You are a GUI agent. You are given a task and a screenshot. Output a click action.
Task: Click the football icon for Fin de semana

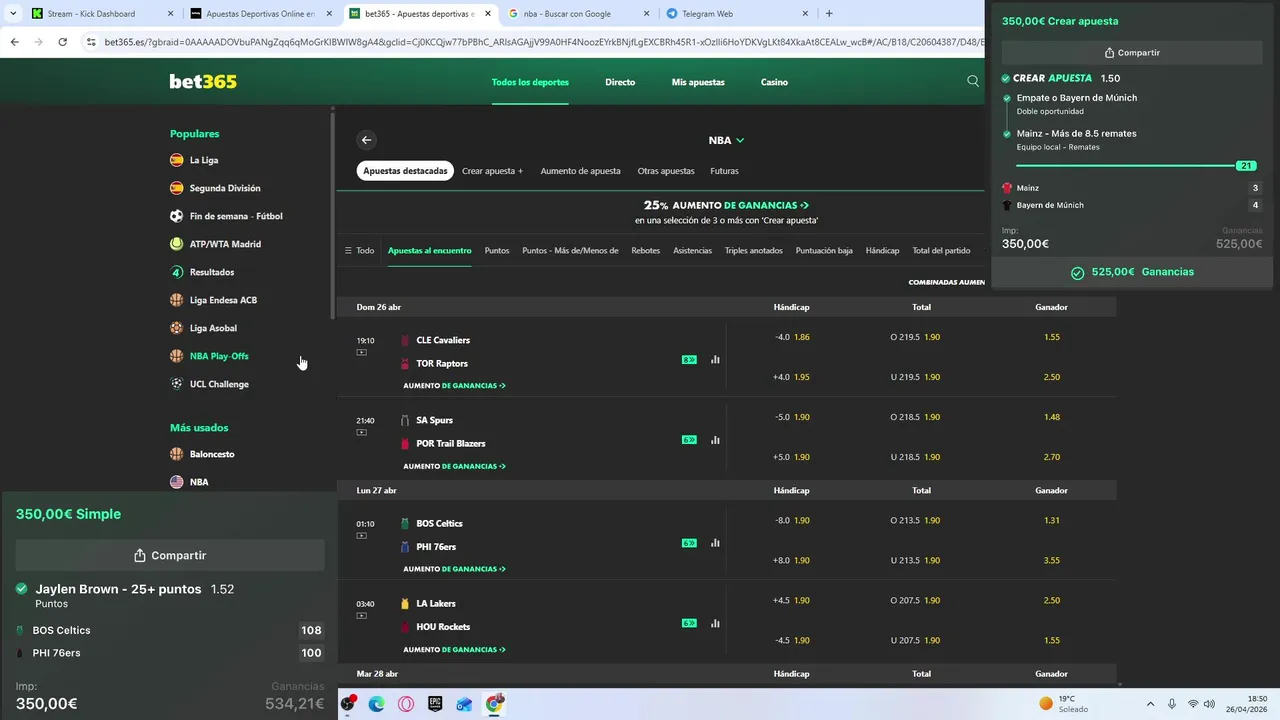pos(177,216)
